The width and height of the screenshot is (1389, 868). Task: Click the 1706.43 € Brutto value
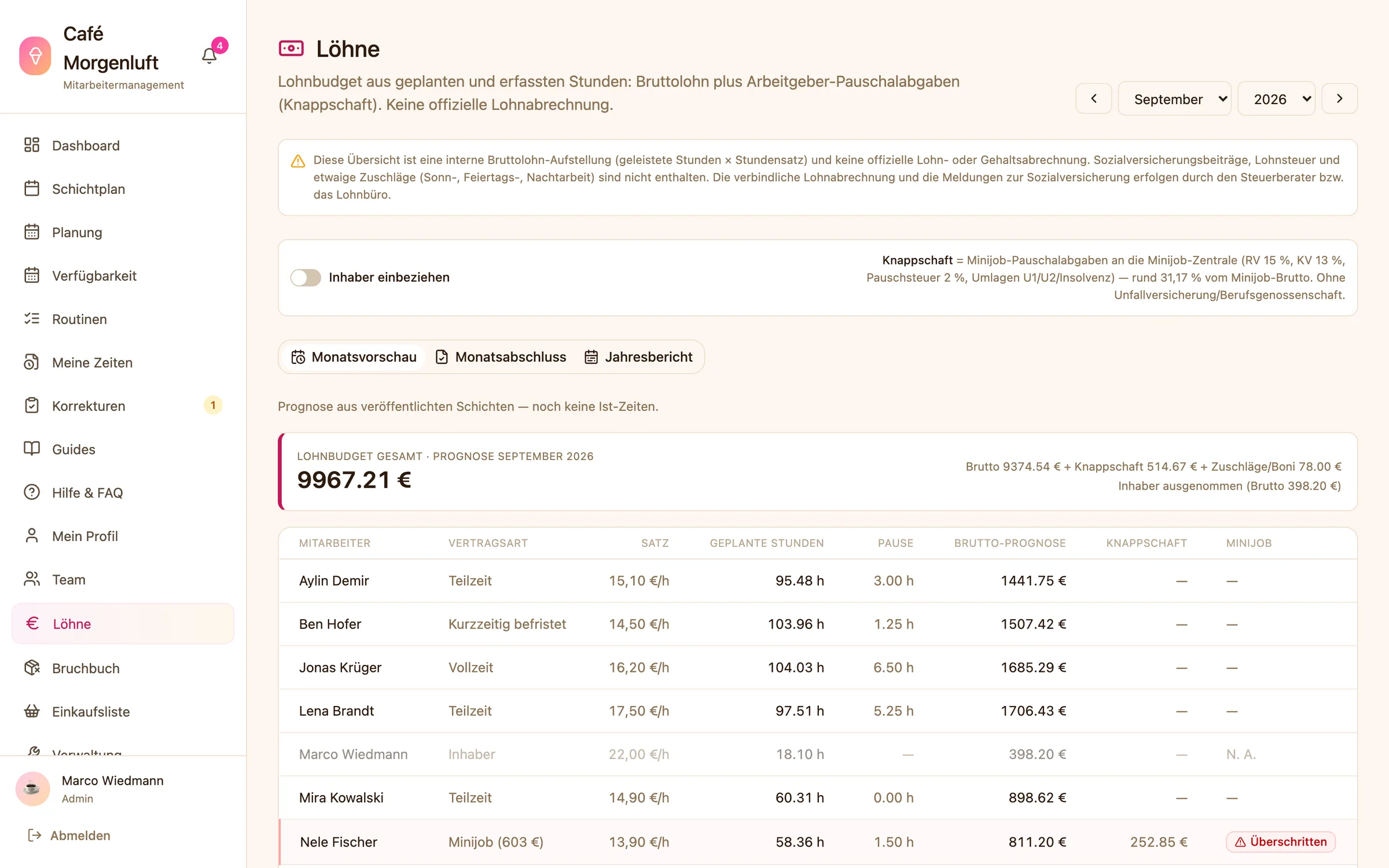1034,711
